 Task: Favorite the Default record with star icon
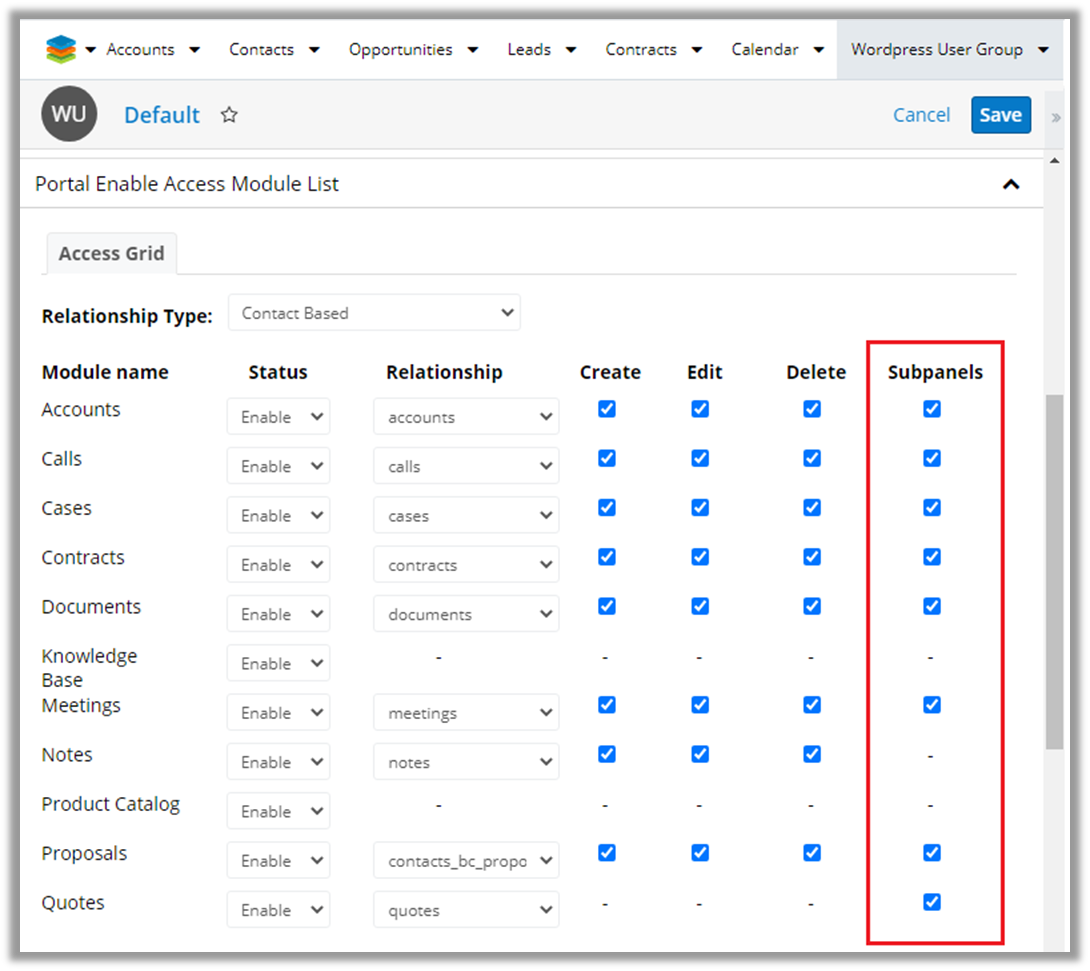tap(229, 115)
